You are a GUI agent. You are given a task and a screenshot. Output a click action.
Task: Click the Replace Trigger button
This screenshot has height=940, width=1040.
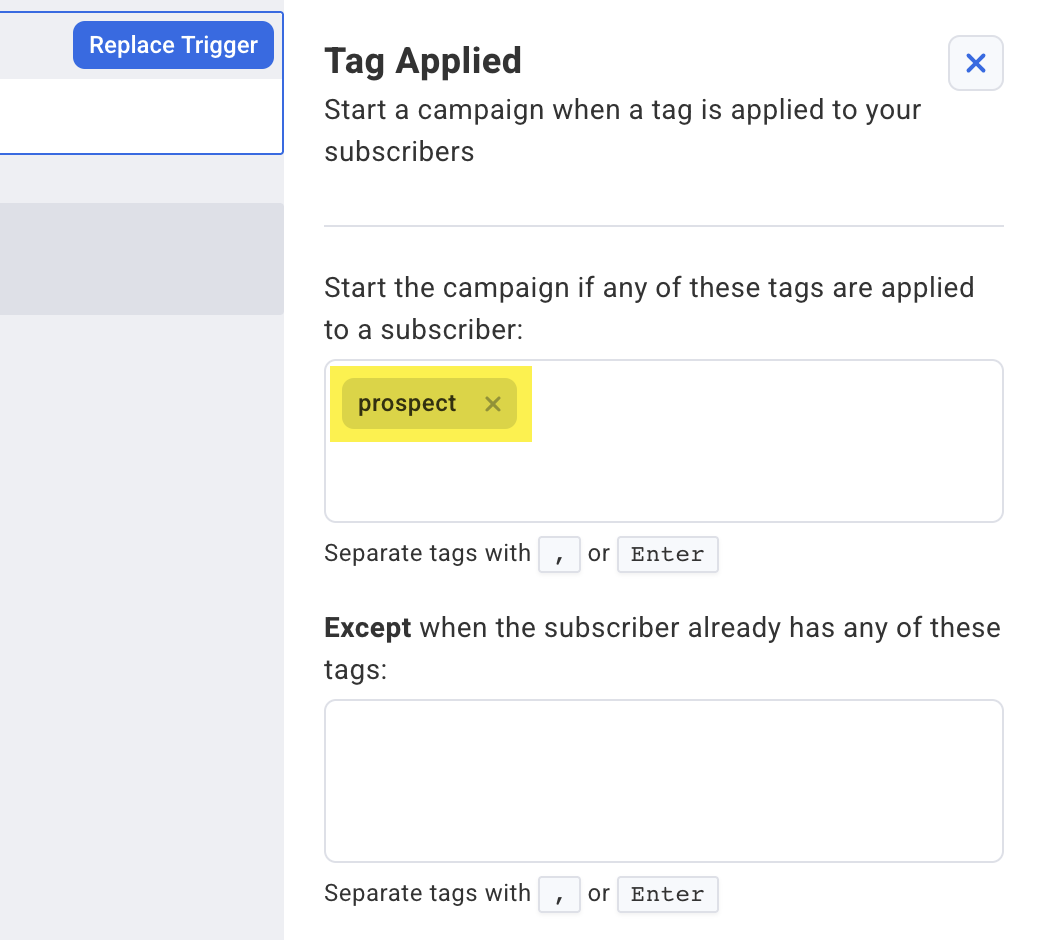172,44
